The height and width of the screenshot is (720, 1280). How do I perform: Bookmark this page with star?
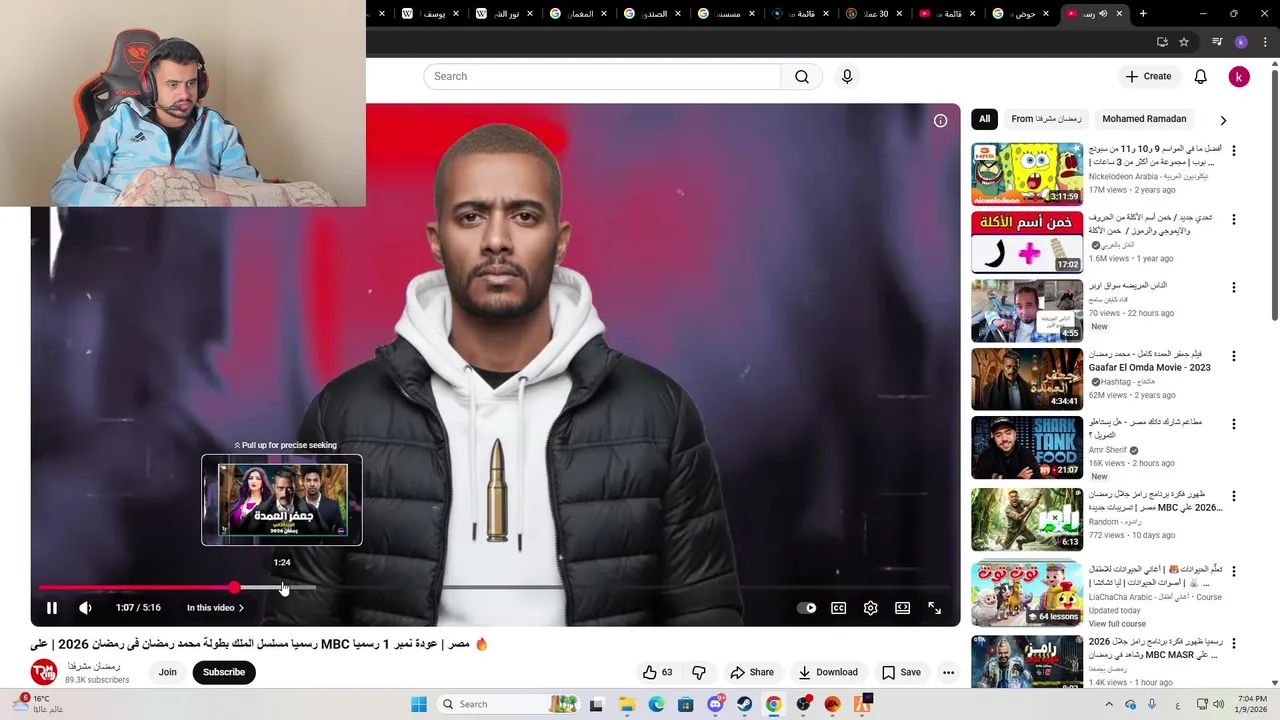coord(1184,42)
